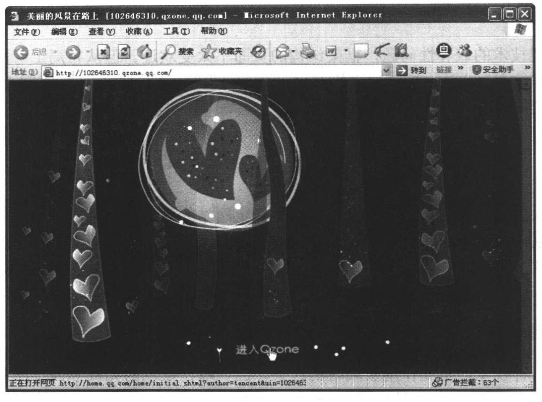Click the History clock icon

258,52
